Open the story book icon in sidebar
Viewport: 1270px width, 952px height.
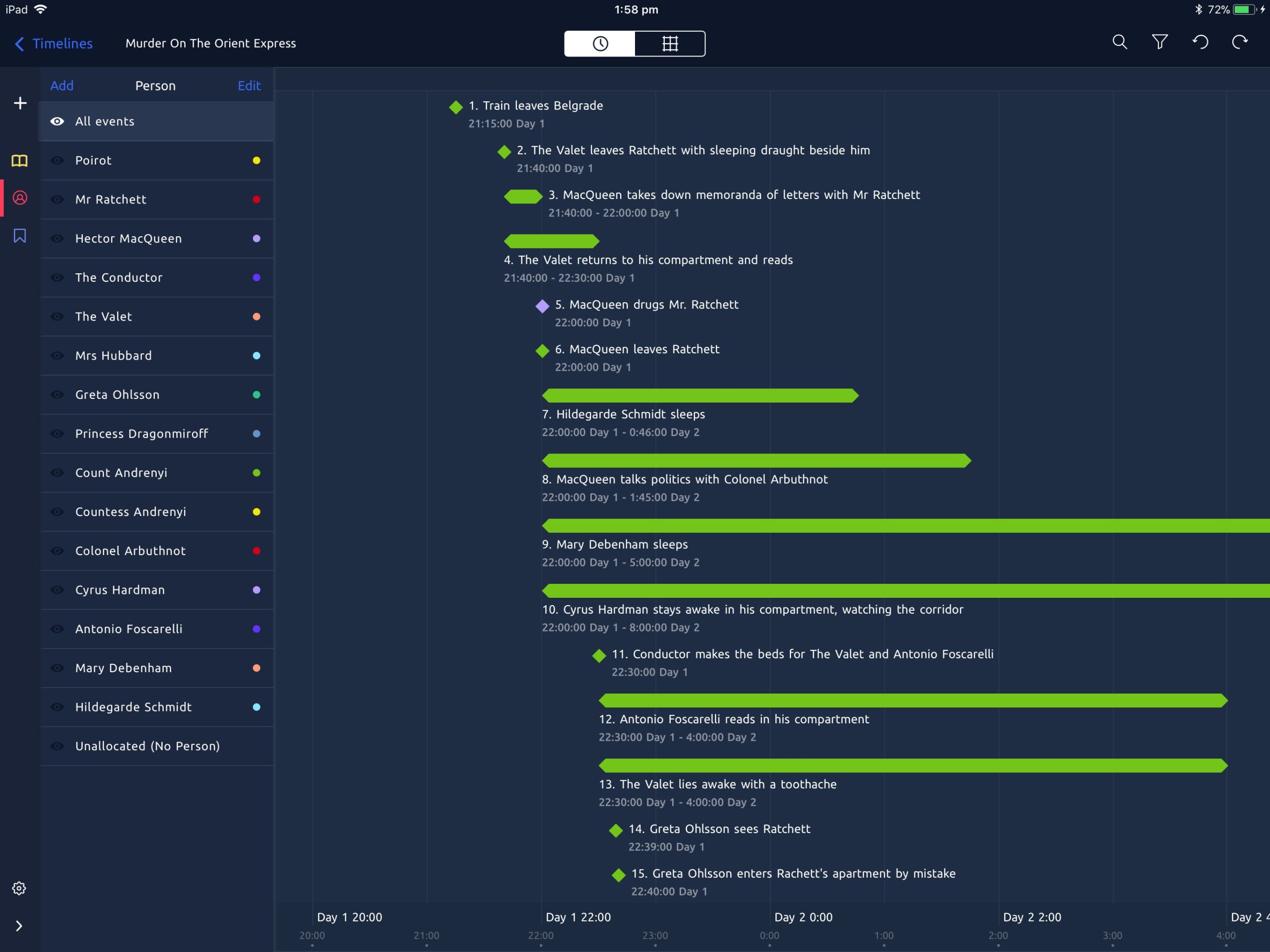click(19, 161)
